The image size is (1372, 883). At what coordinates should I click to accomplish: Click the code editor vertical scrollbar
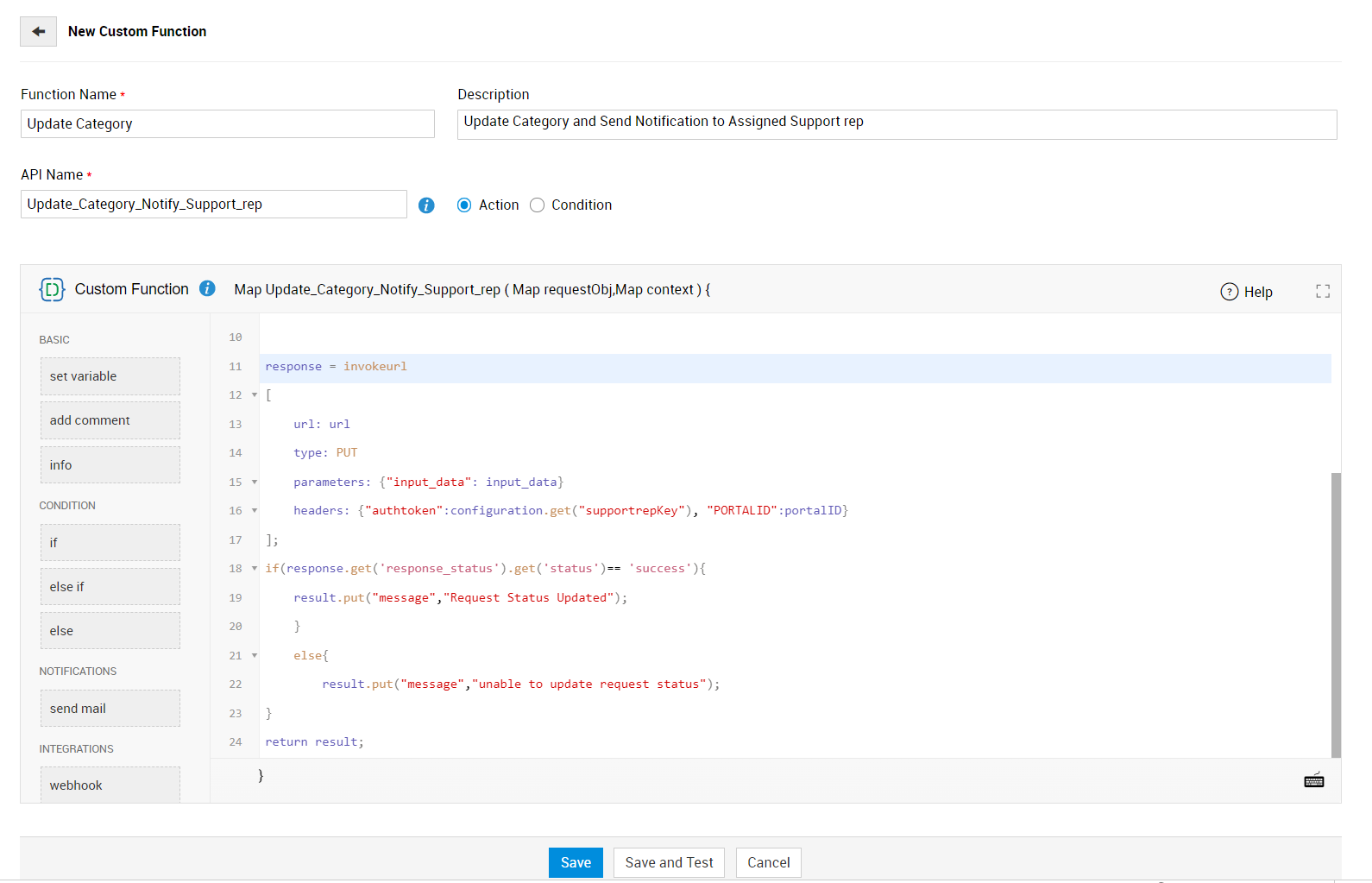click(x=1336, y=613)
